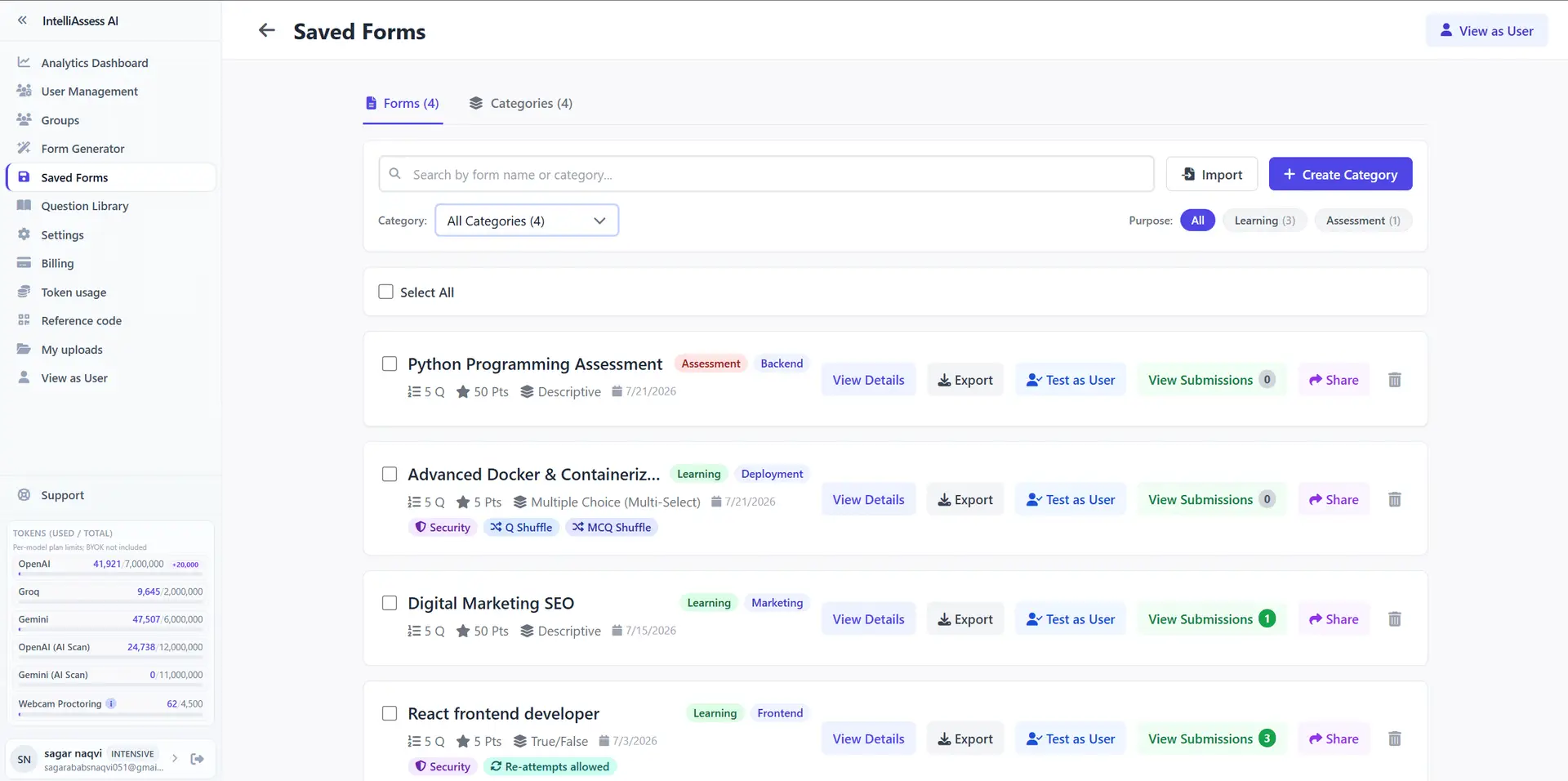Click the back arrow beside Saved Forms

click(266, 31)
